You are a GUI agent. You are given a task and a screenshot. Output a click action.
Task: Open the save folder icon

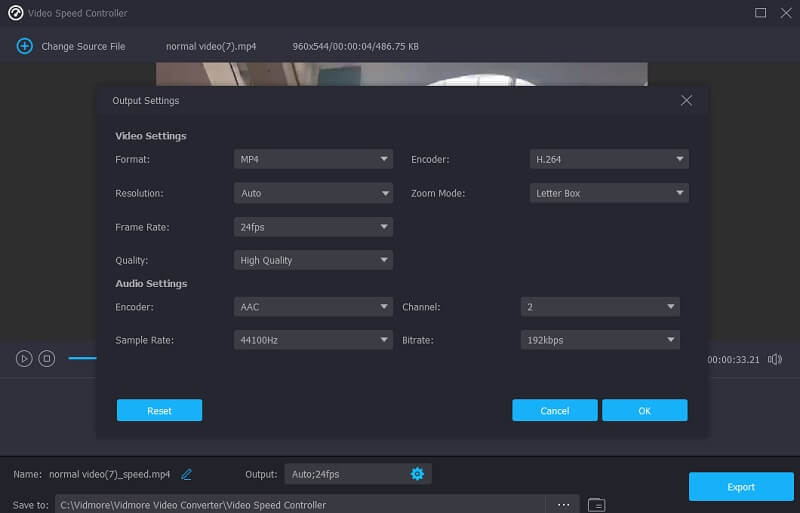[x=597, y=504]
